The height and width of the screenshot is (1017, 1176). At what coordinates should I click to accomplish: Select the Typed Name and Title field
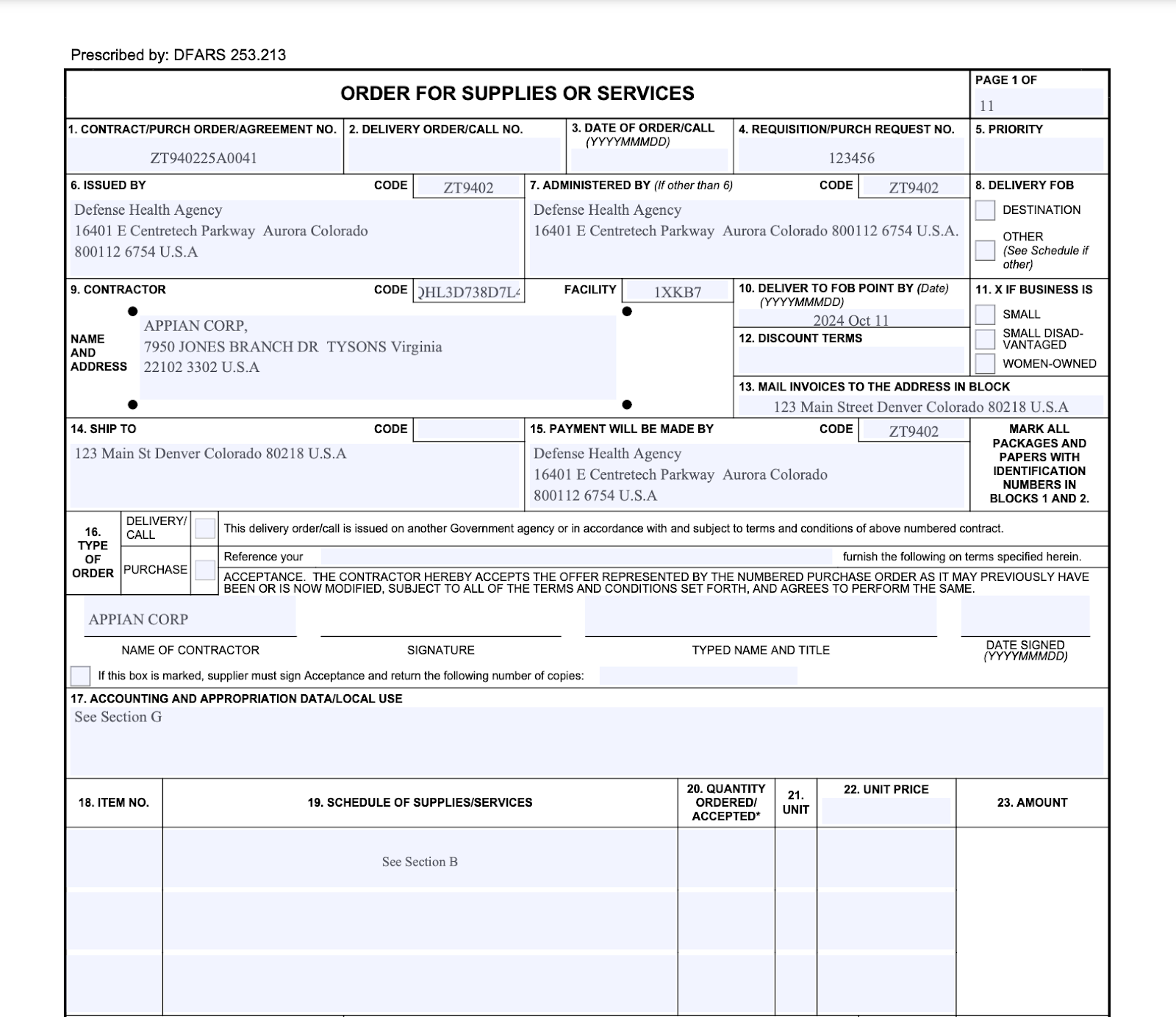click(x=761, y=617)
